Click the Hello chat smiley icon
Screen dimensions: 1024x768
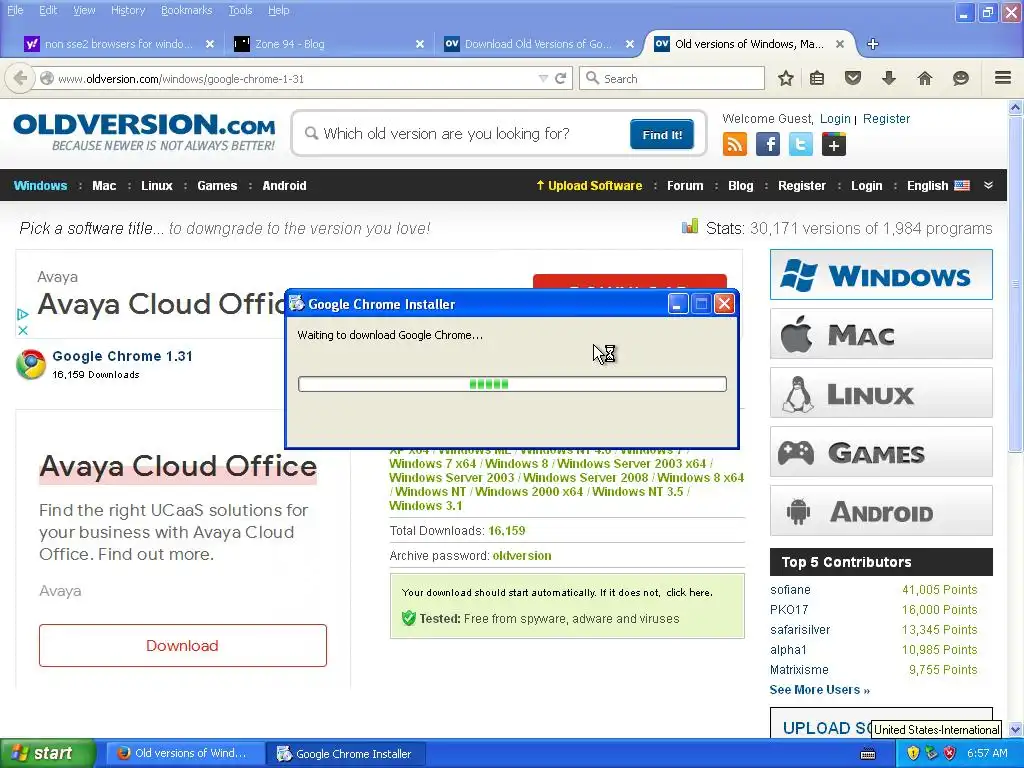tap(961, 78)
